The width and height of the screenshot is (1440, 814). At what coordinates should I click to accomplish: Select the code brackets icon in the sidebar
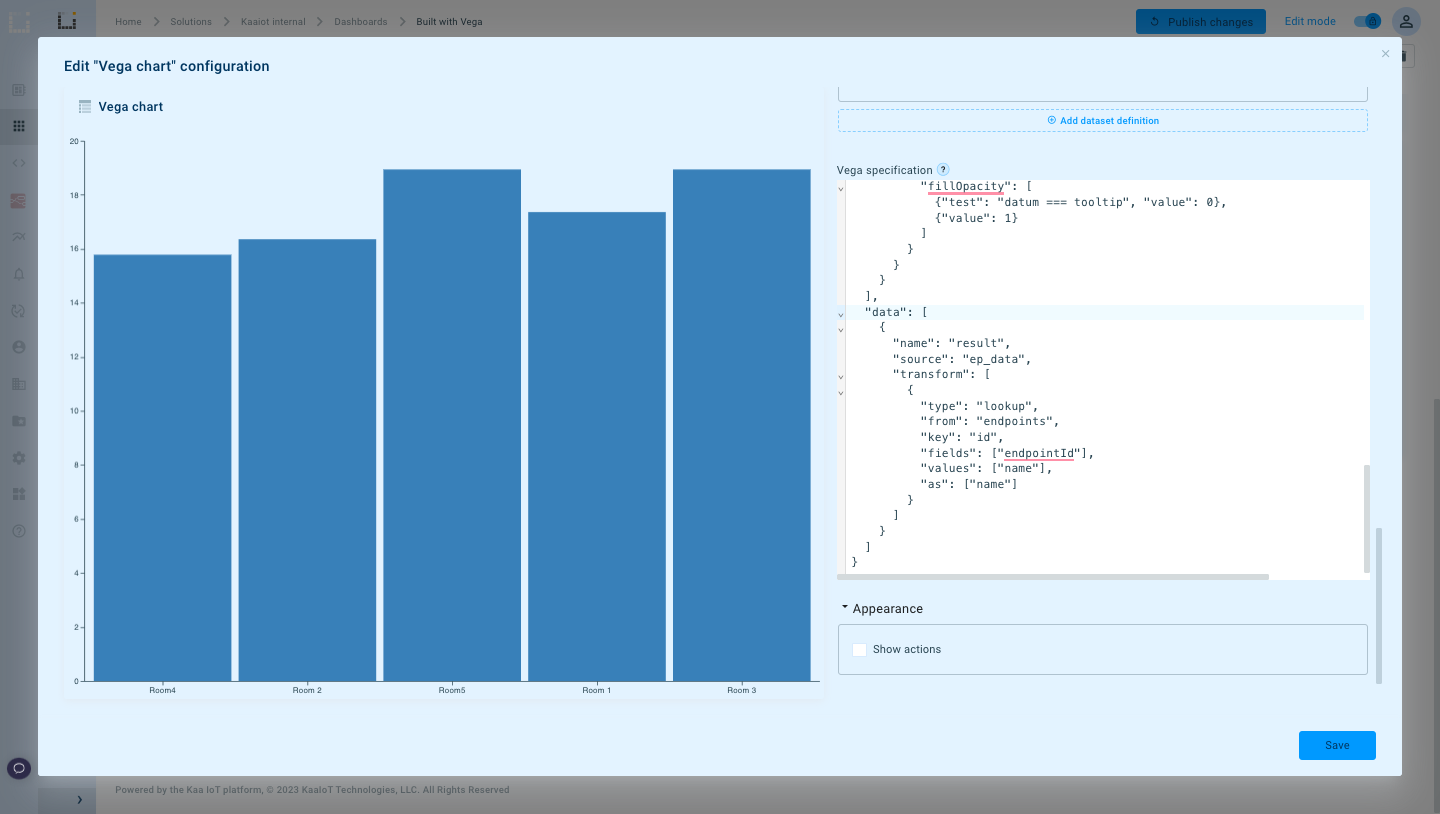click(18, 163)
